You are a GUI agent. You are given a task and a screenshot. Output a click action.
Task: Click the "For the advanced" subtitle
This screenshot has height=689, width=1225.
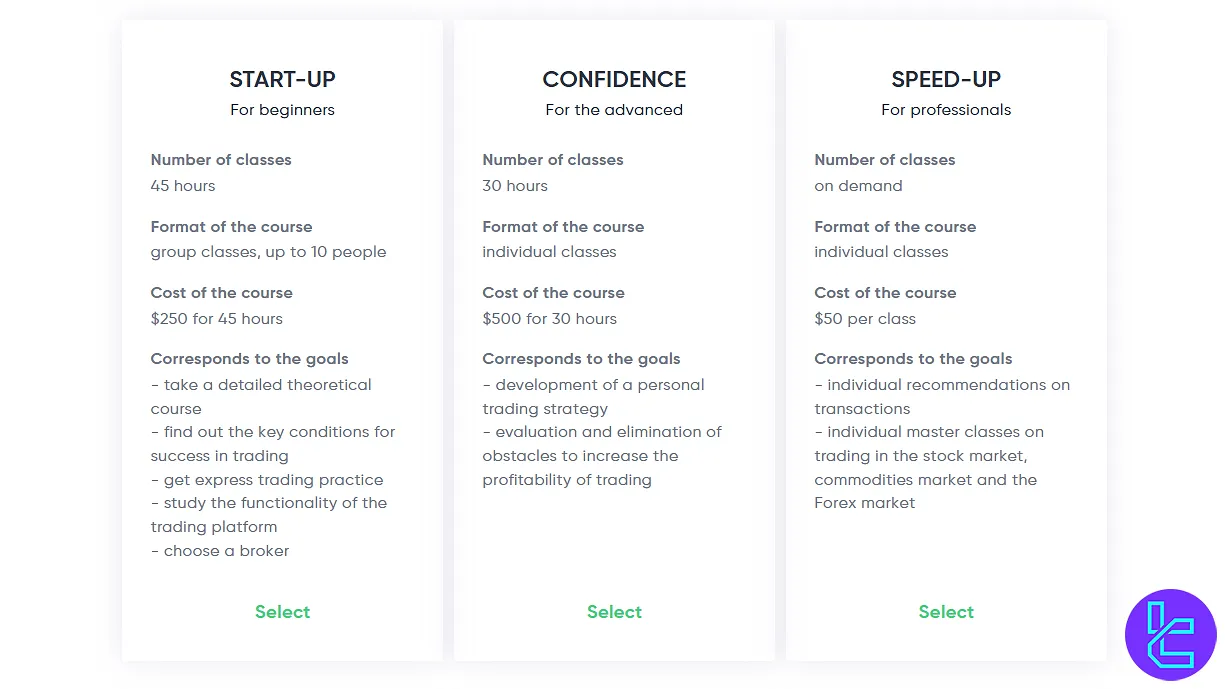click(614, 110)
